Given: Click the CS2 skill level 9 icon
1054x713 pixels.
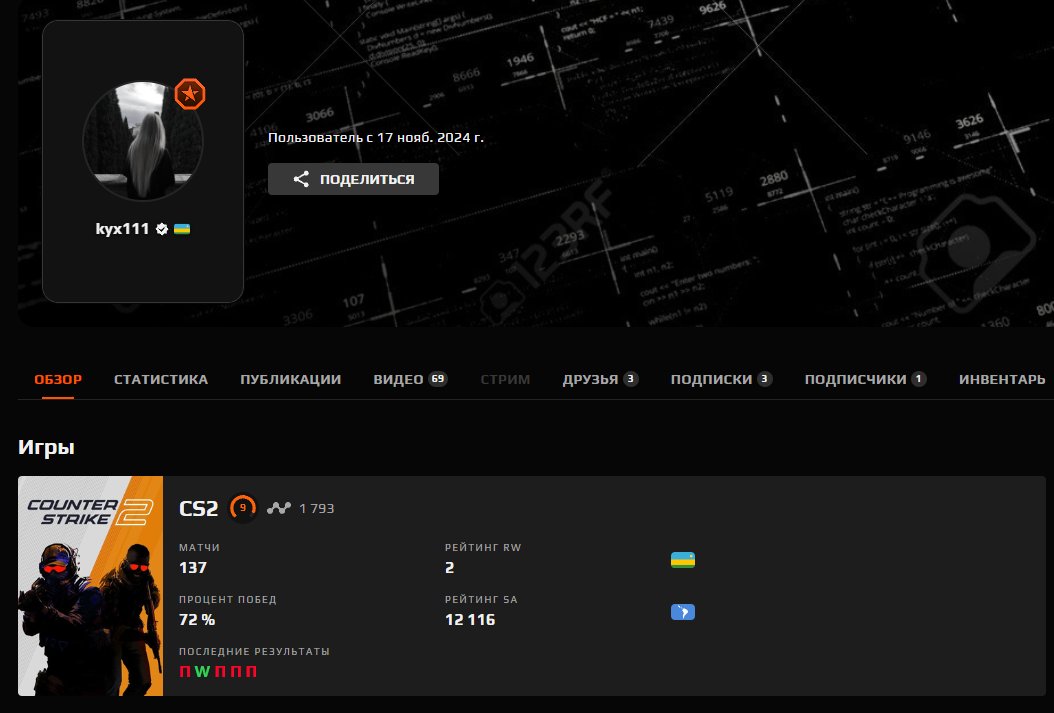Looking at the screenshot, I should click(x=242, y=508).
